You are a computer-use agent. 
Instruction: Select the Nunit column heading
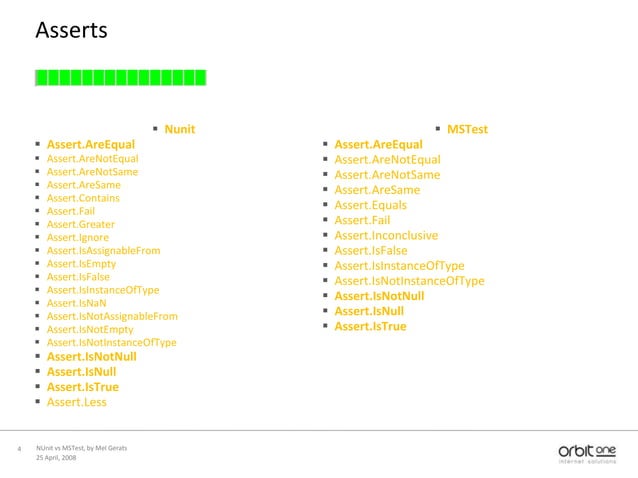click(179, 129)
